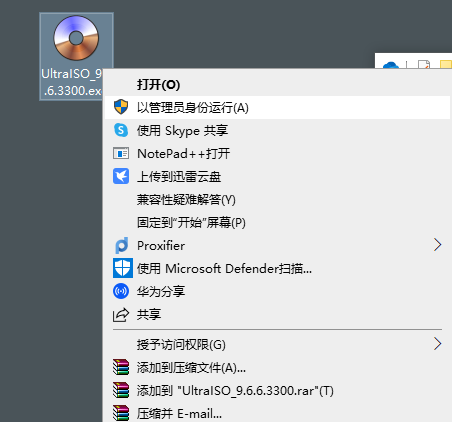Click the Xunlei bird cloud icon
This screenshot has width=453, height=422.
coord(121,176)
